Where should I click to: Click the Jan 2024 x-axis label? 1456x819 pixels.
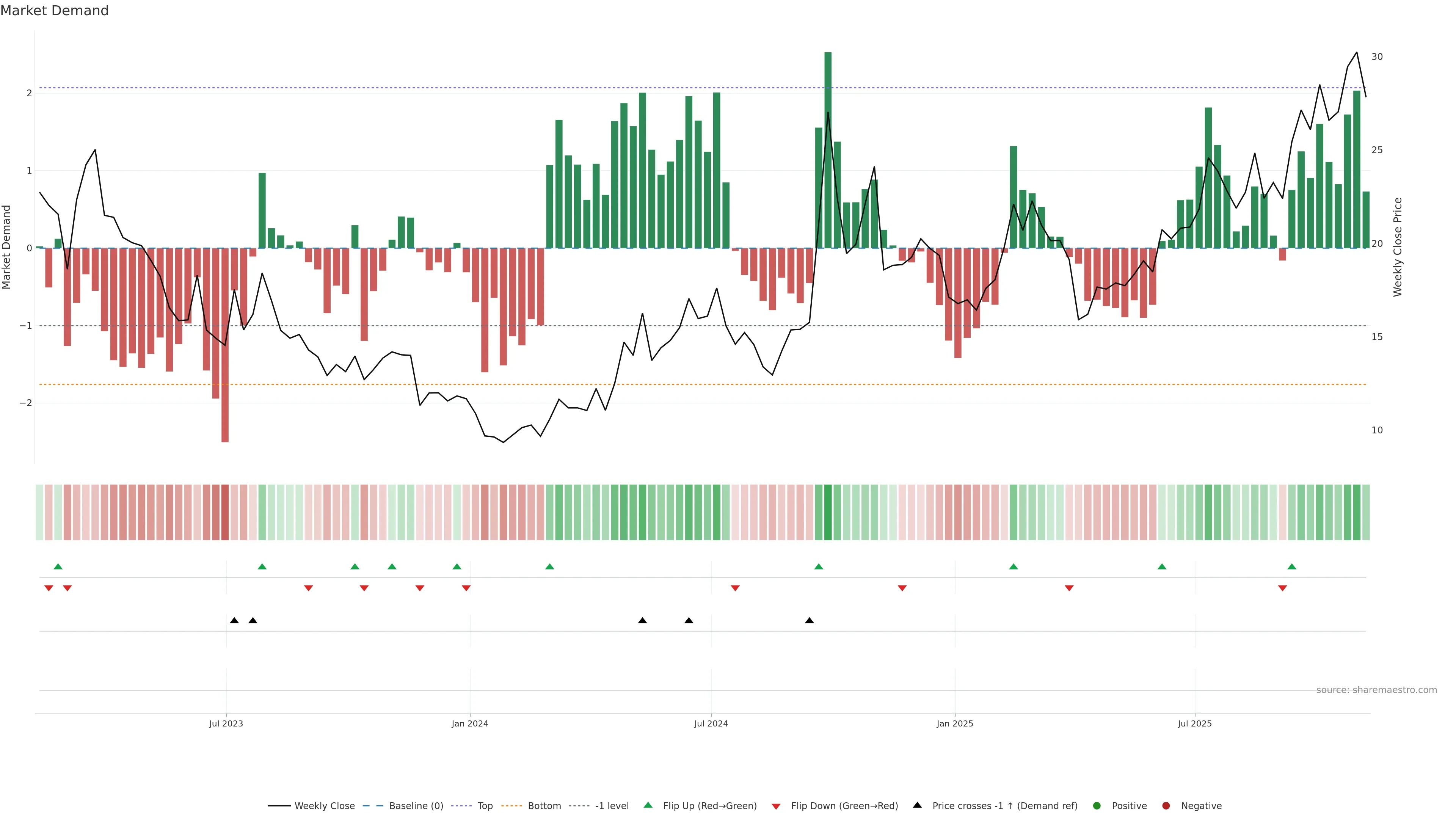pos(470,724)
